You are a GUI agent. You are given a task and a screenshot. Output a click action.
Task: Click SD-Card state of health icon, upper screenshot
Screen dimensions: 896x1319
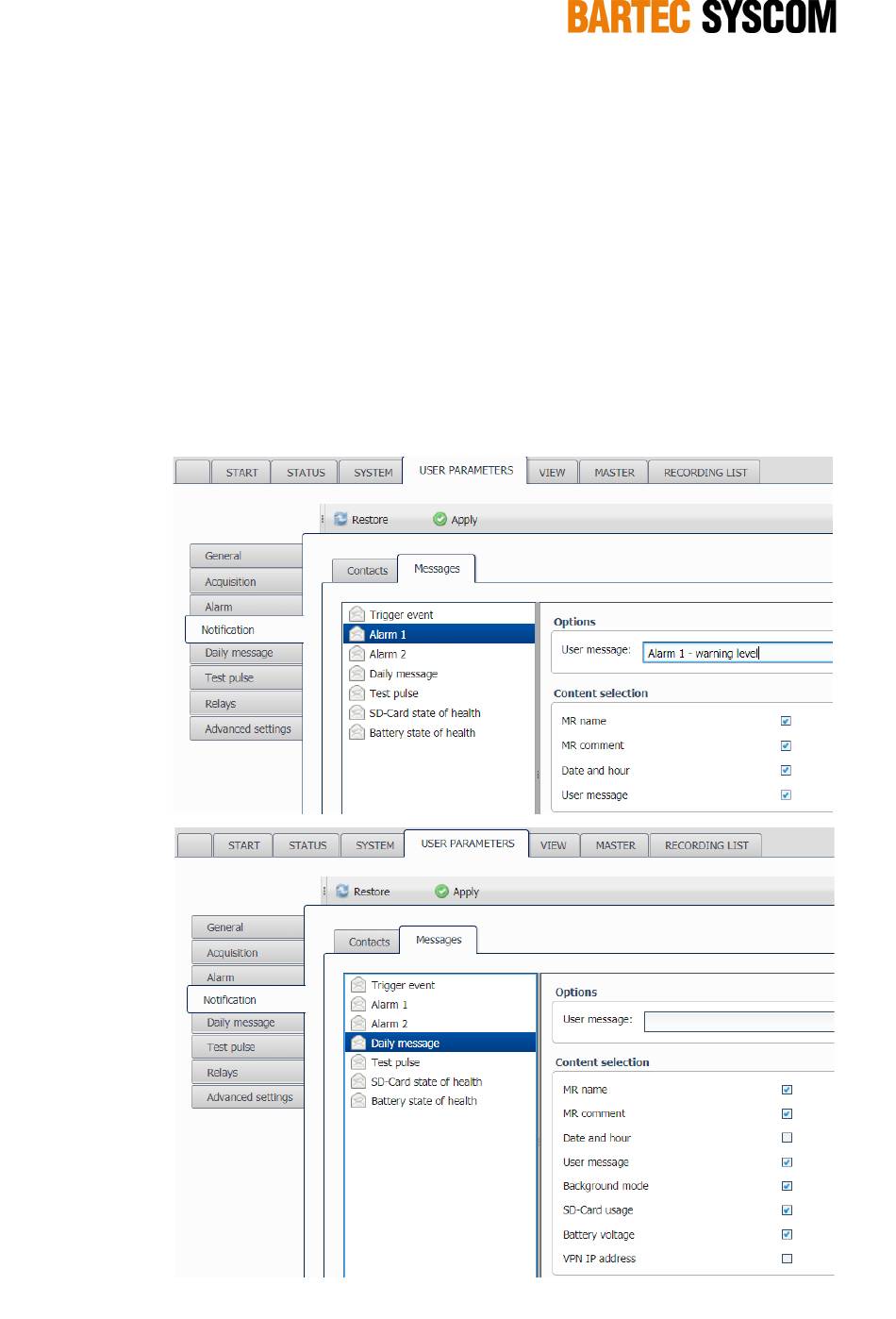pyautogui.click(x=357, y=713)
